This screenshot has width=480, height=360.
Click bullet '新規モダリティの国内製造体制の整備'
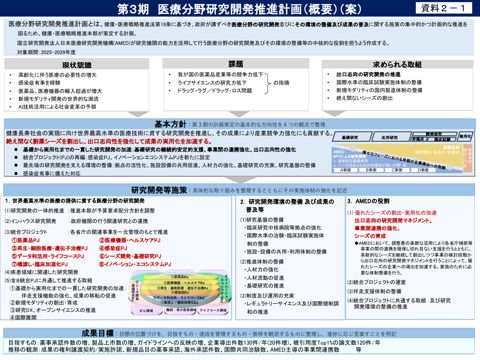point(379,90)
